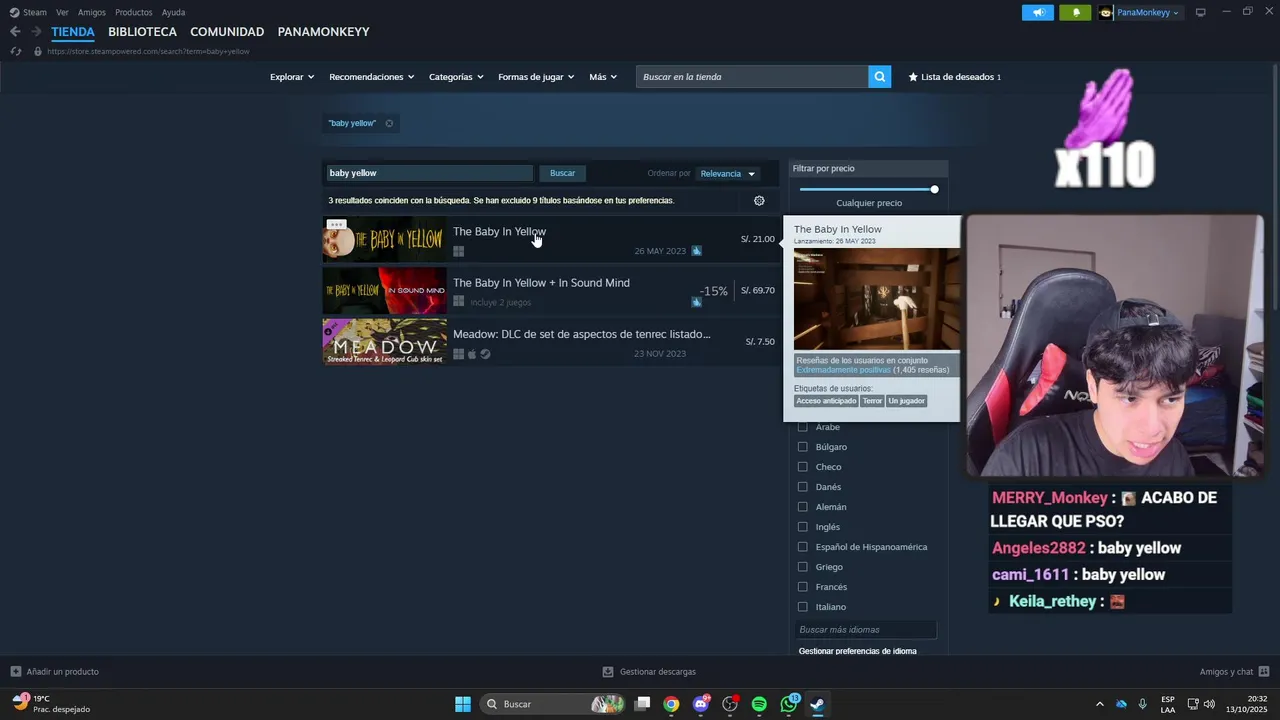Check the Alemán language filter

pyautogui.click(x=802, y=507)
